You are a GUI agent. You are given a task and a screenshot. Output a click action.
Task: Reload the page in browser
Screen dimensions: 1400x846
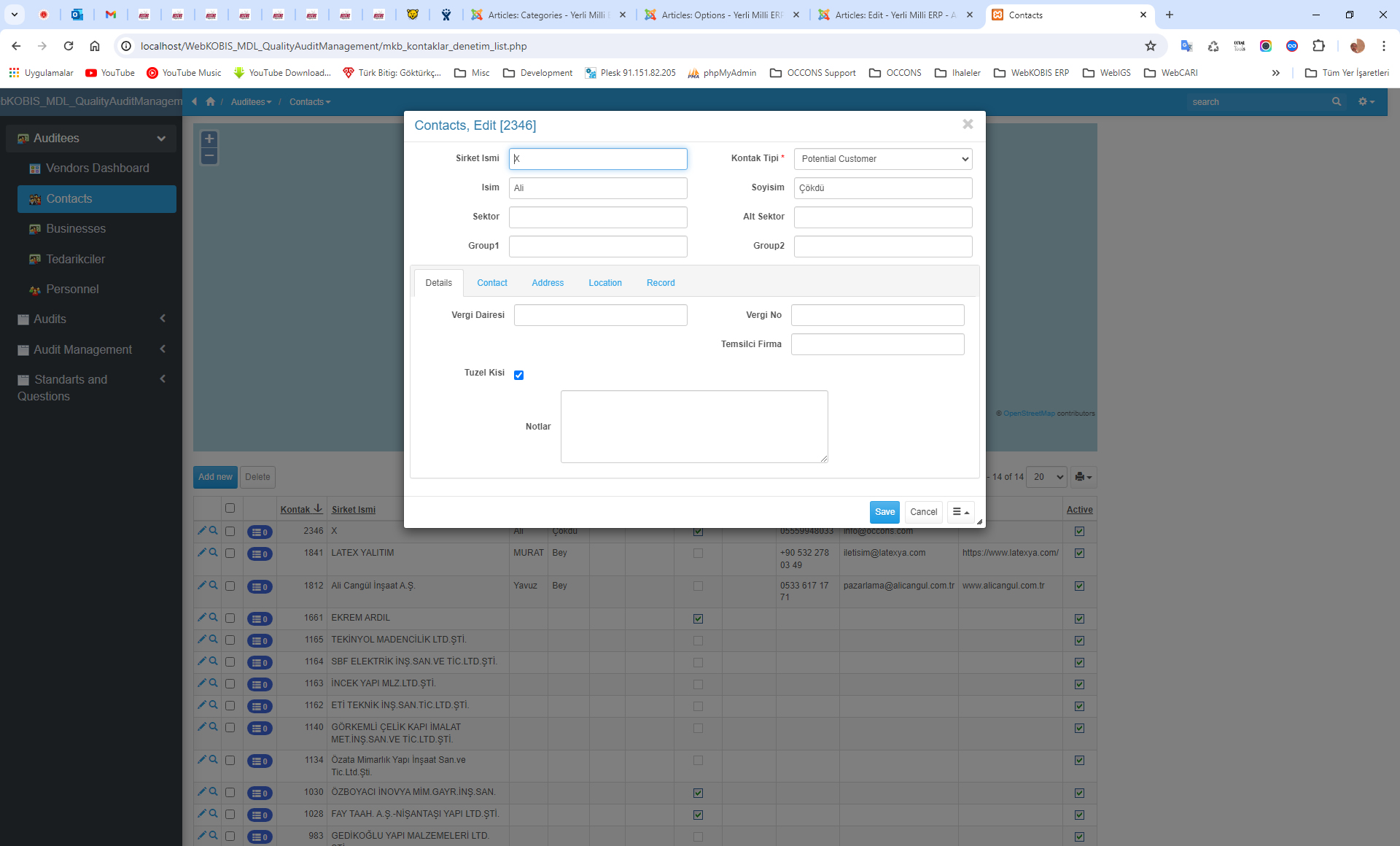[69, 46]
